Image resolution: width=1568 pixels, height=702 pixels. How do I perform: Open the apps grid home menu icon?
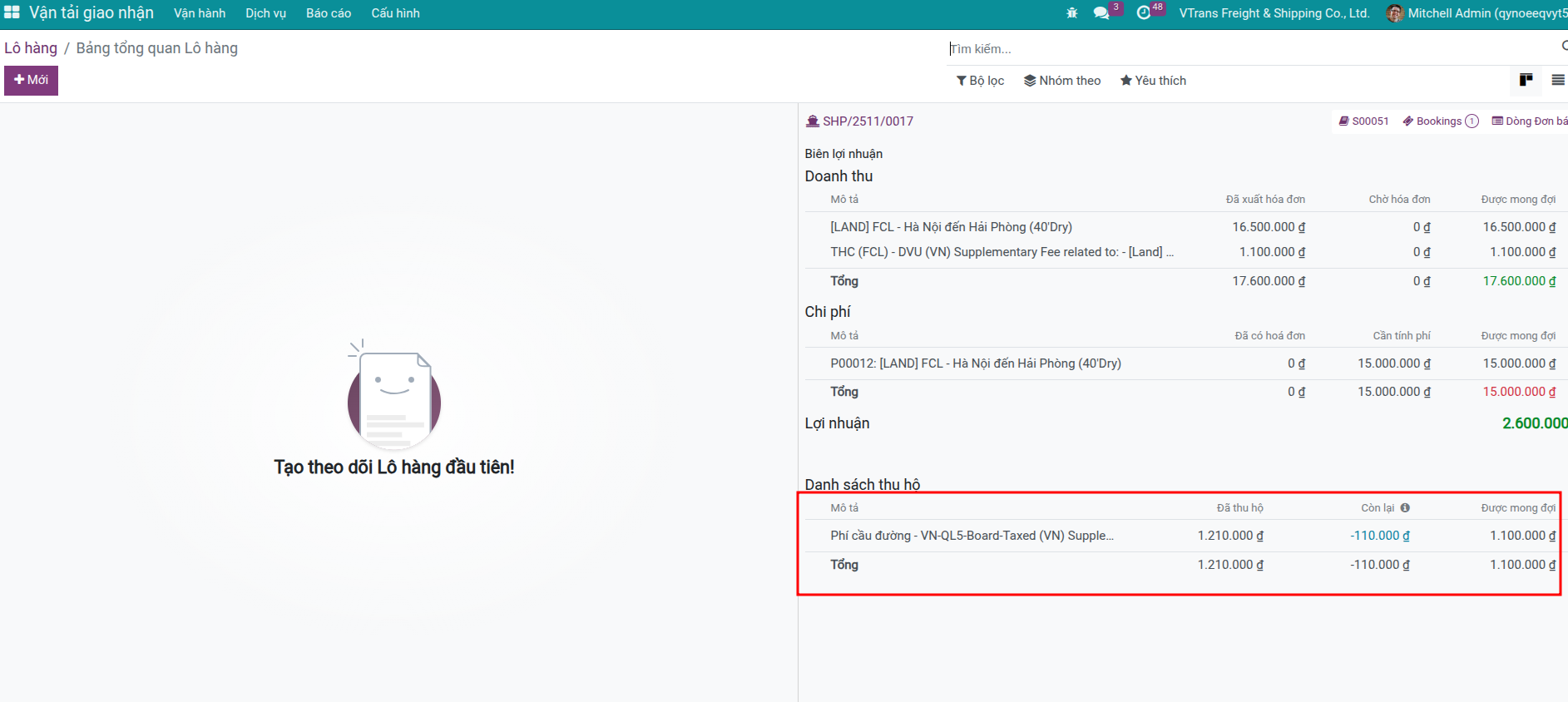[12, 12]
